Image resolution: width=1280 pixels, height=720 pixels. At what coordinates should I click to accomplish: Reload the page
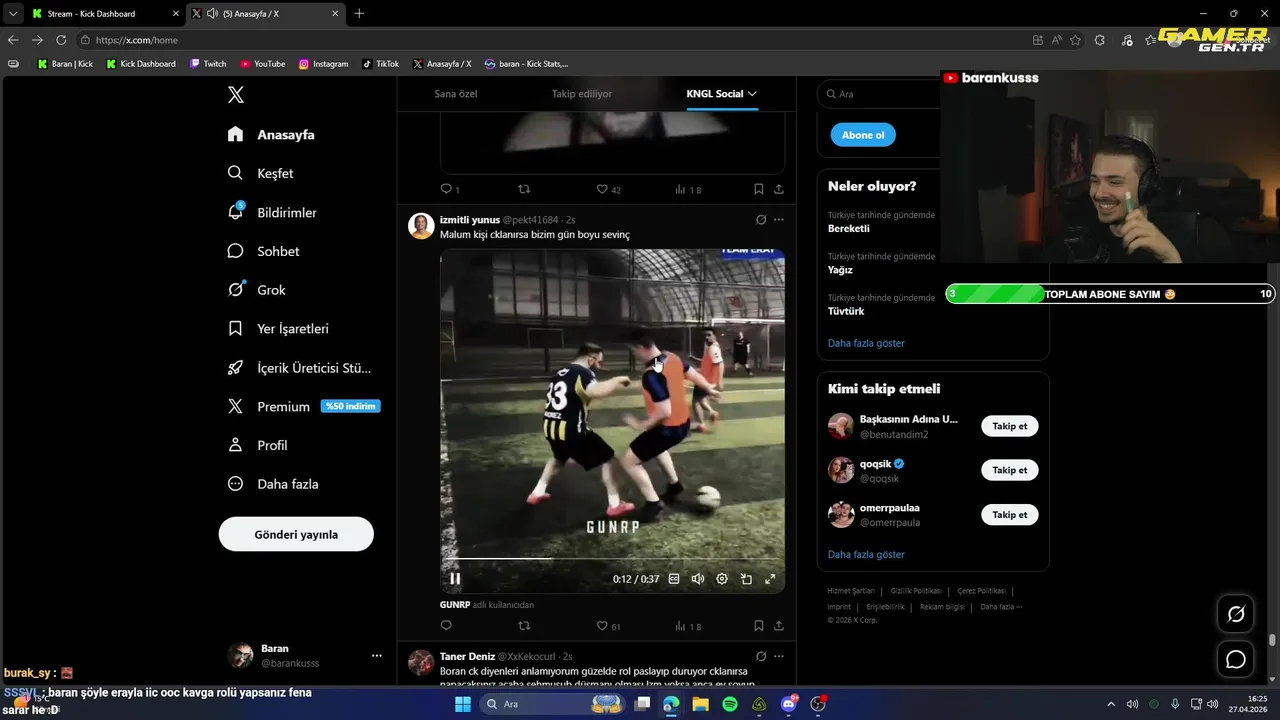tap(61, 40)
